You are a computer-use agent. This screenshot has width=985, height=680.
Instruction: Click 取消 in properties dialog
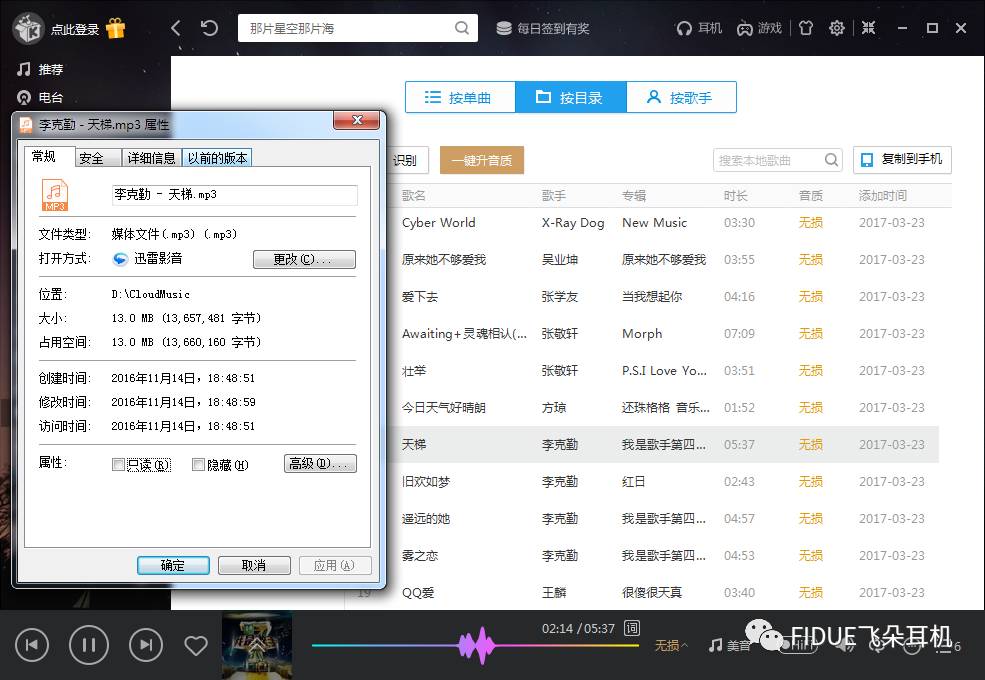(x=254, y=565)
